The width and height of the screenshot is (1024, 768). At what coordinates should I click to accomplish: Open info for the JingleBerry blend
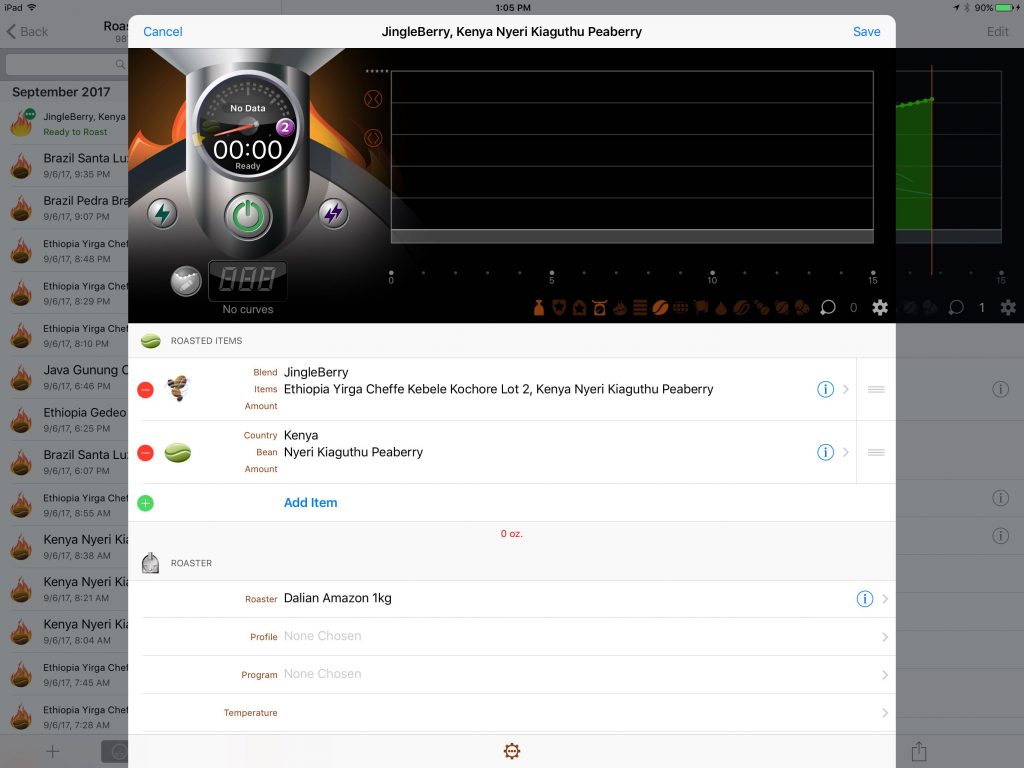(825, 389)
